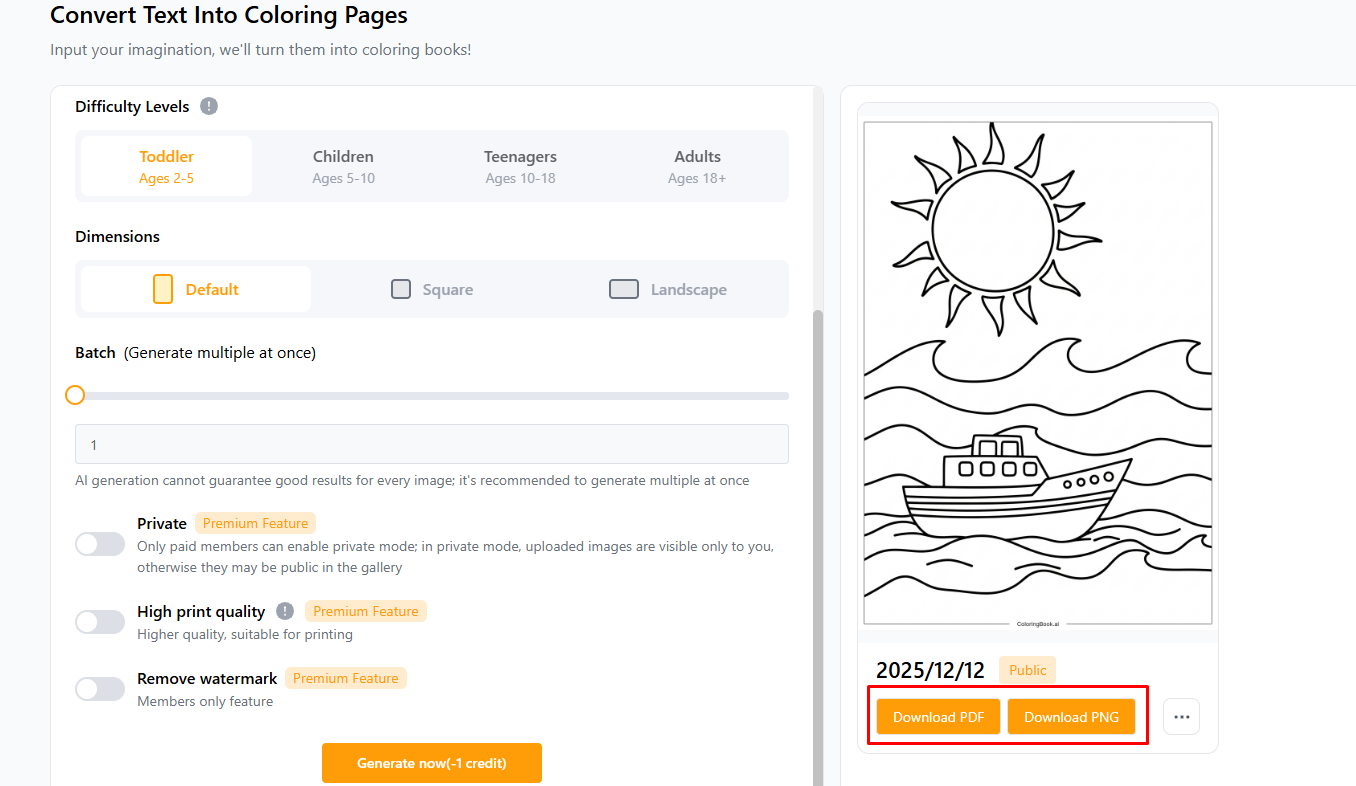Enable the Remove watermark toggle
Screen dimensions: 1356x786
(100, 689)
